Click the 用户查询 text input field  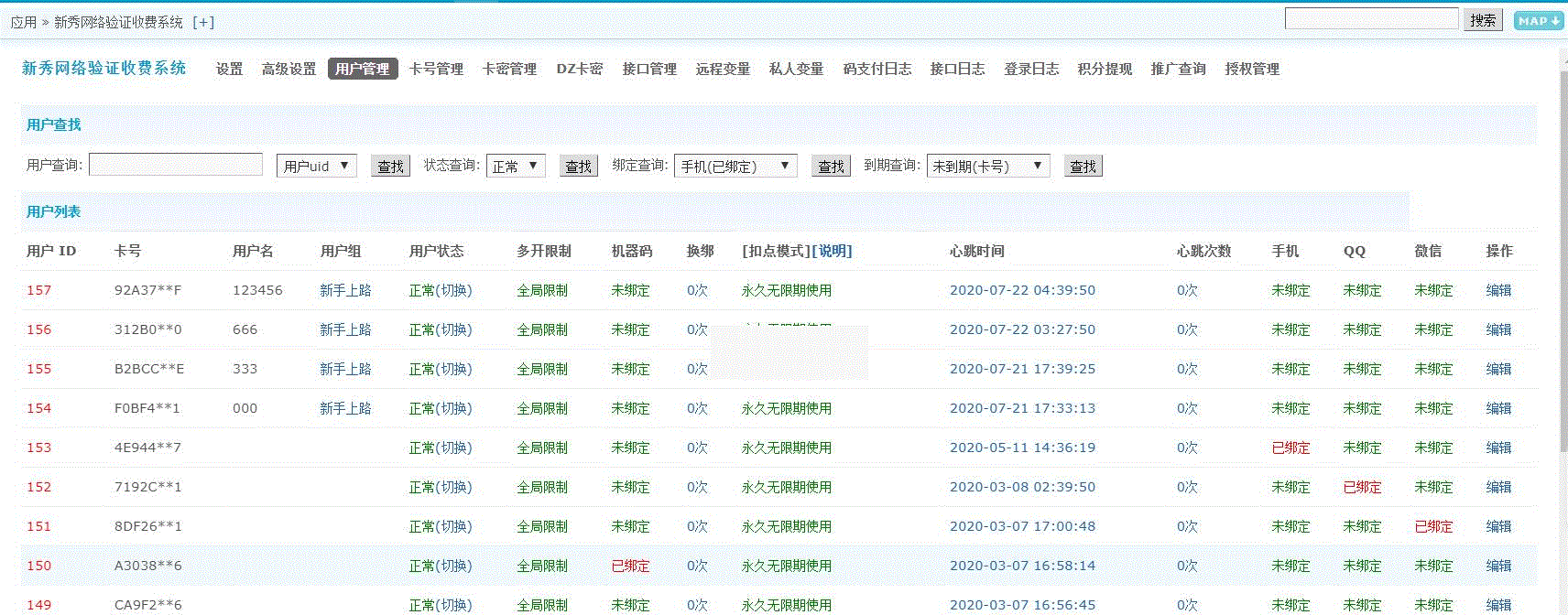(x=176, y=165)
